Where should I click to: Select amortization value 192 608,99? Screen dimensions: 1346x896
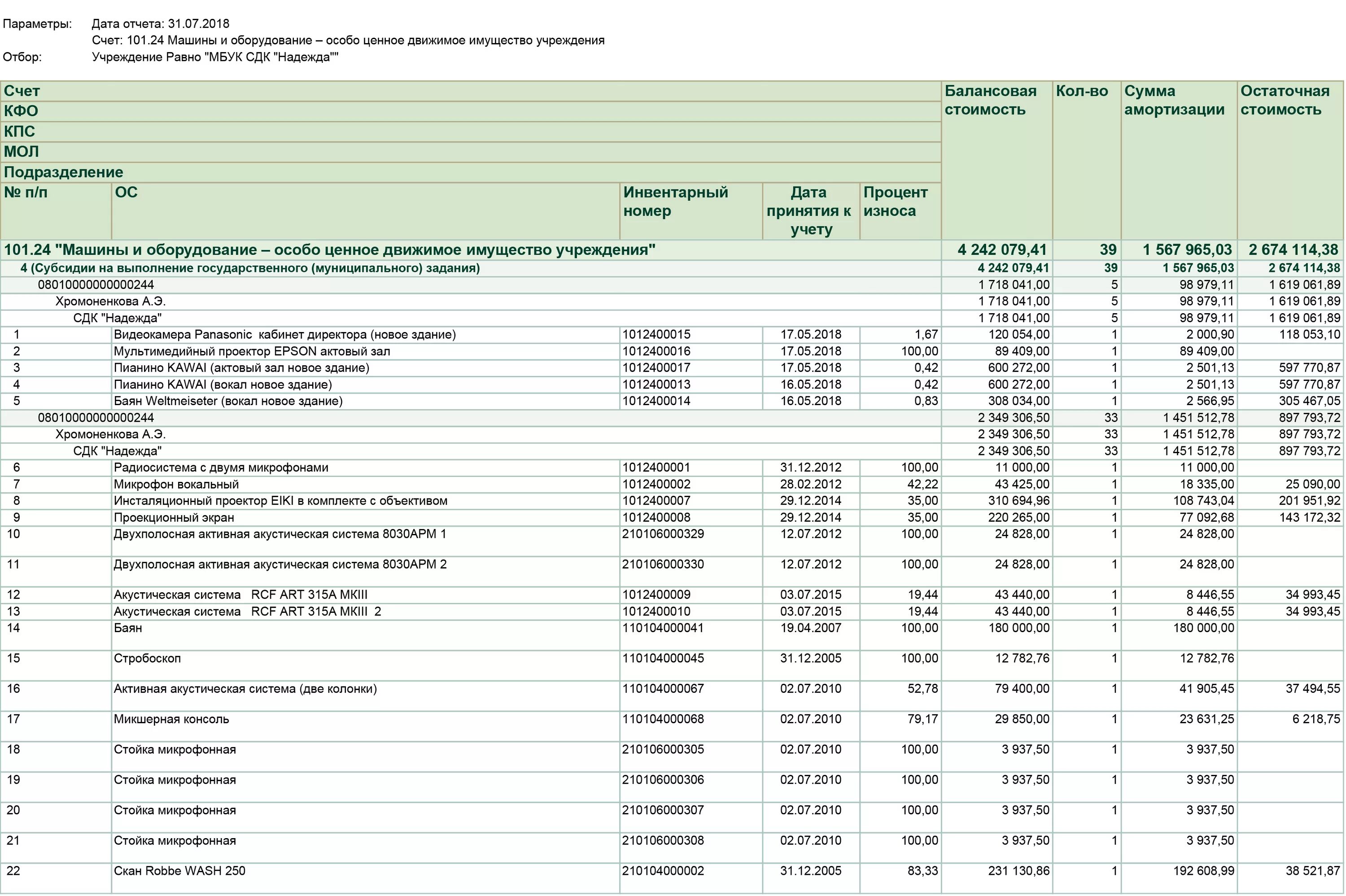tap(1203, 871)
